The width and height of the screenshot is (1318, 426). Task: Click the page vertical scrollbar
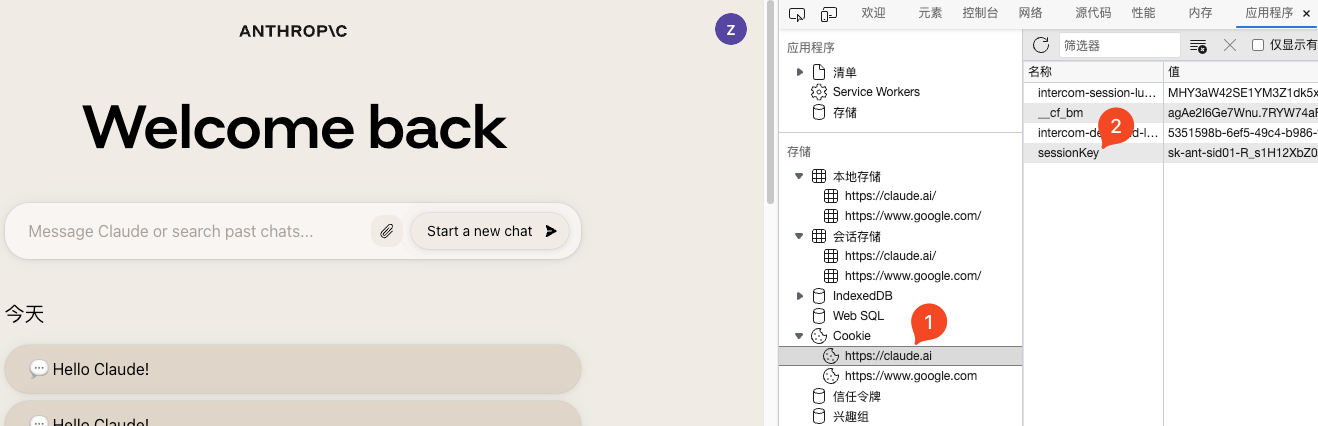[x=770, y=100]
